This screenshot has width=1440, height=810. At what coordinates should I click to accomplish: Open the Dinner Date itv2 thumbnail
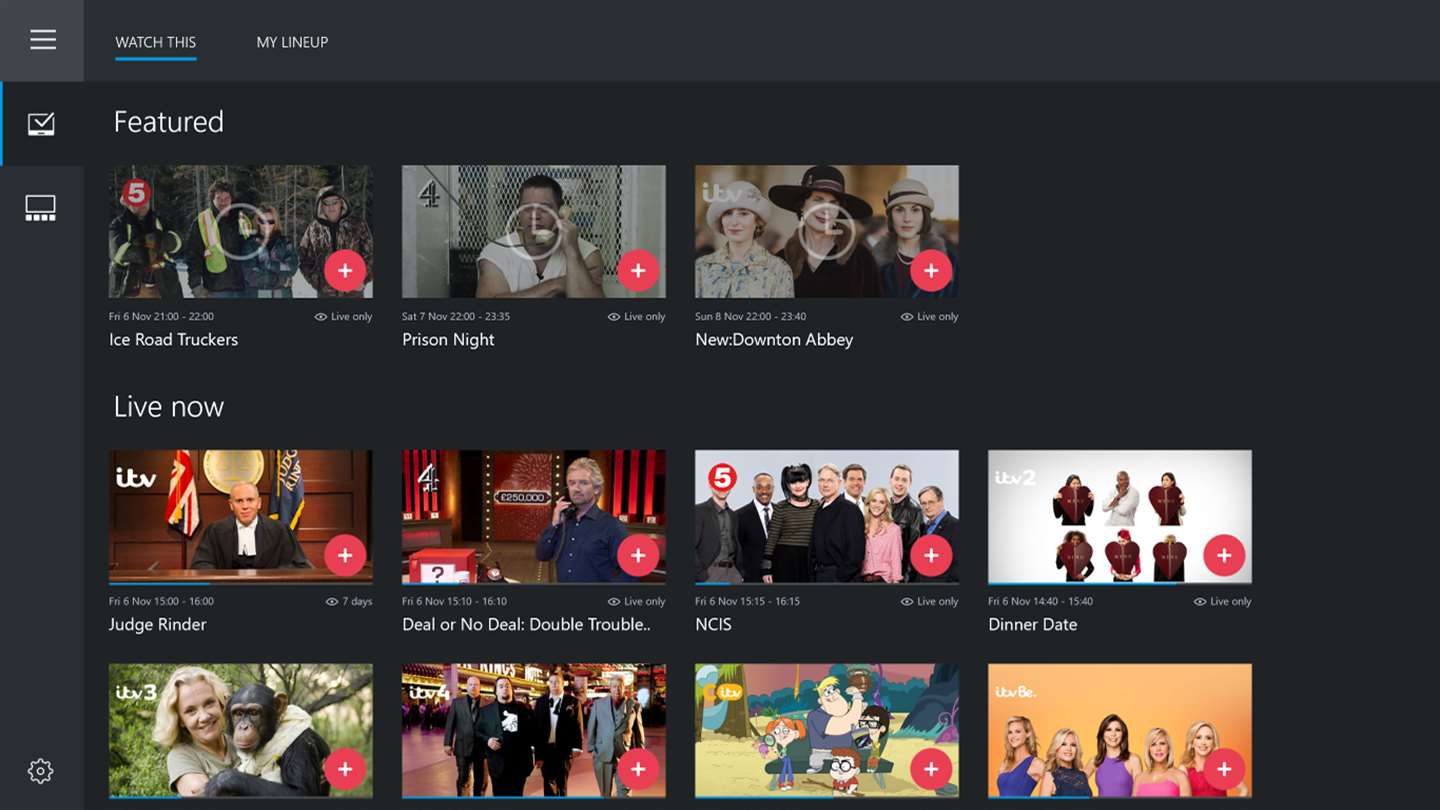click(x=1120, y=516)
